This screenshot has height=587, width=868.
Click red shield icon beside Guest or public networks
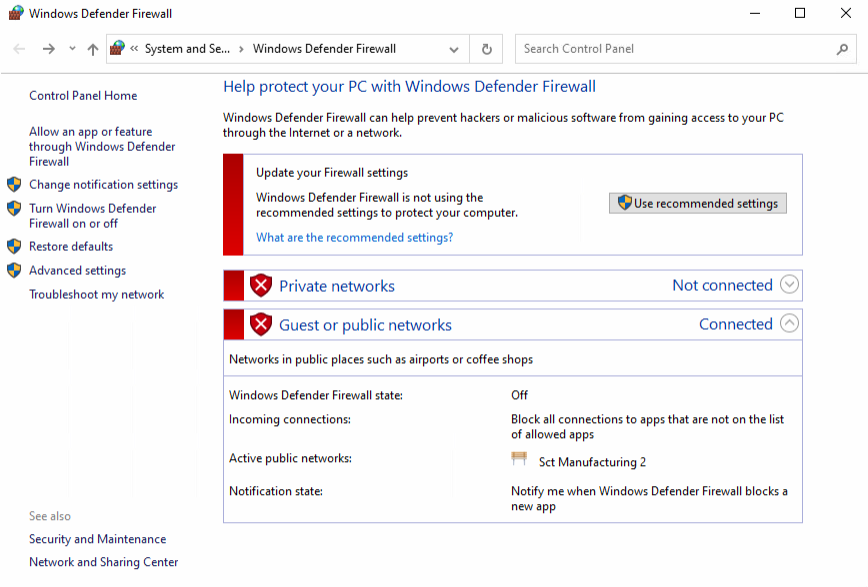[261, 325]
